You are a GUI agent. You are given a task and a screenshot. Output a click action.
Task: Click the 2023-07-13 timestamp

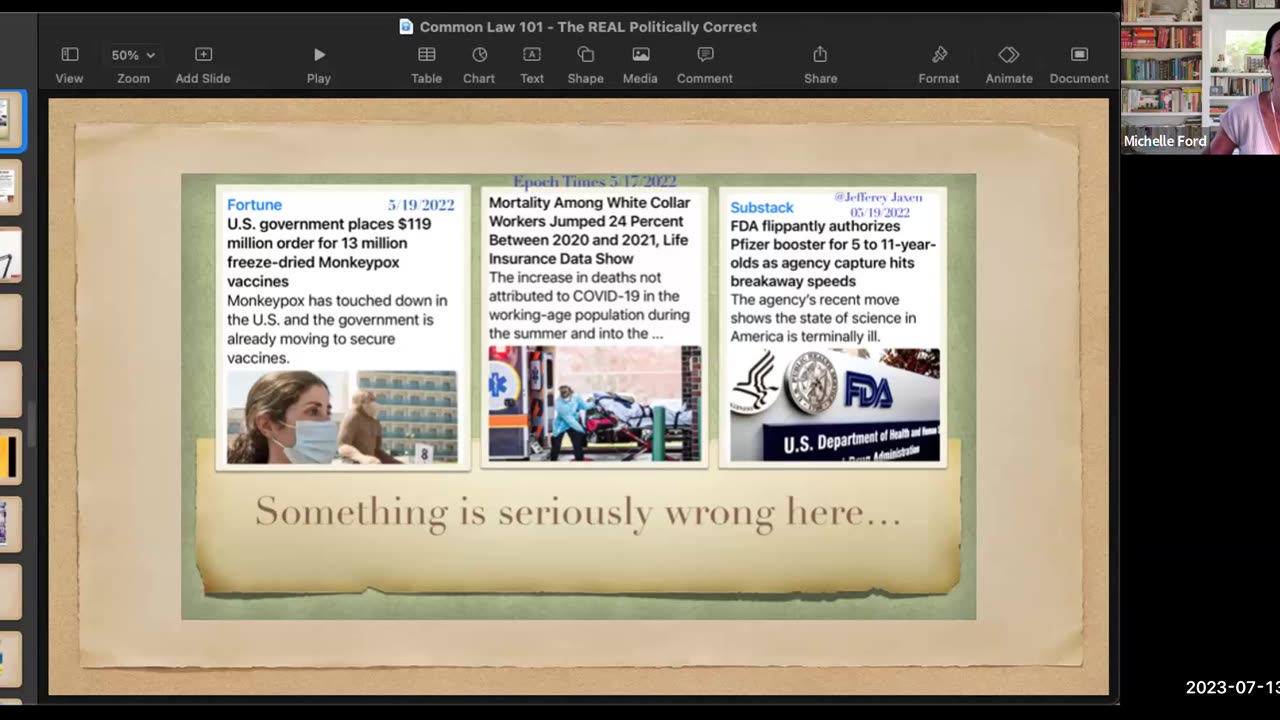click(x=1232, y=687)
